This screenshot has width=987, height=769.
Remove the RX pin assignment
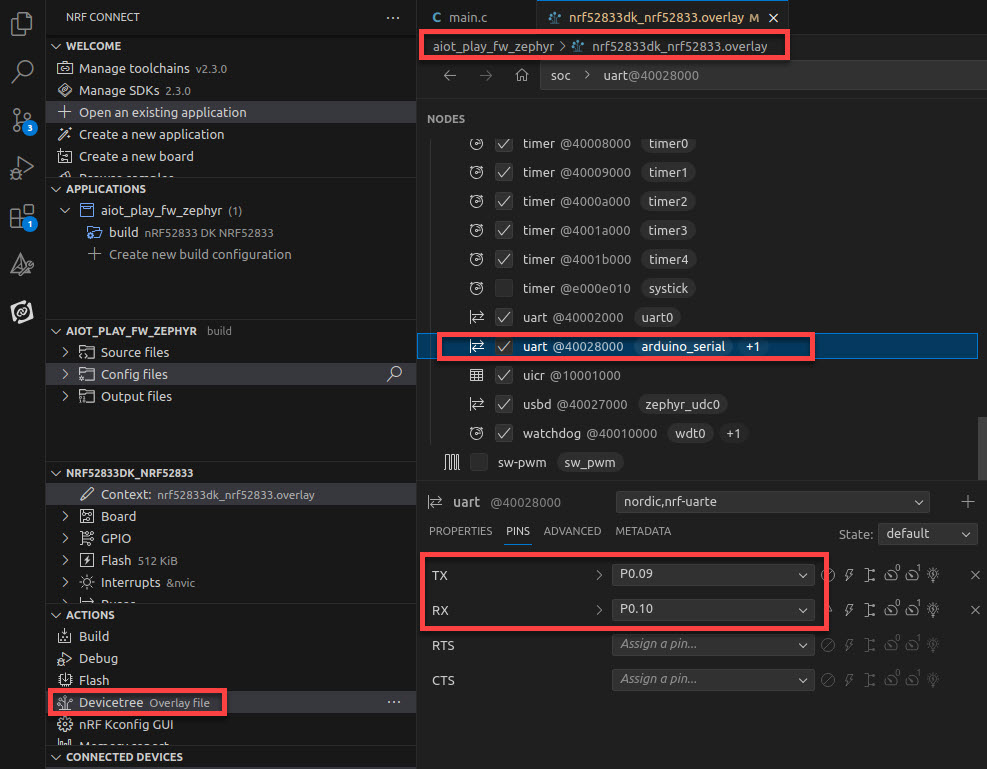tap(975, 610)
